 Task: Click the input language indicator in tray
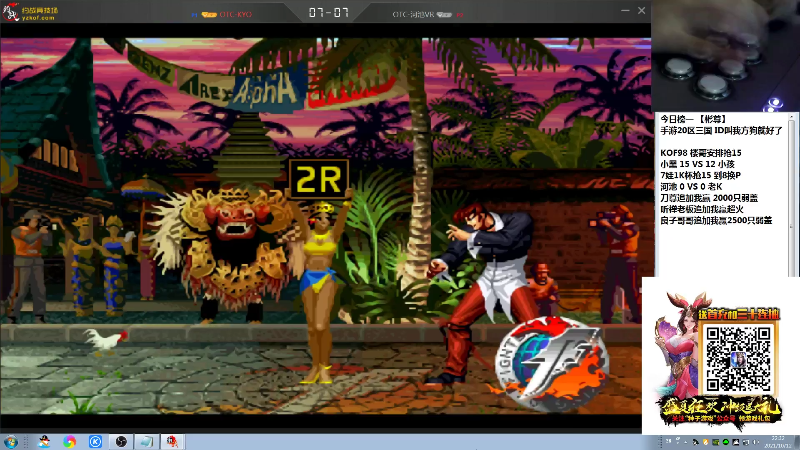[668, 441]
